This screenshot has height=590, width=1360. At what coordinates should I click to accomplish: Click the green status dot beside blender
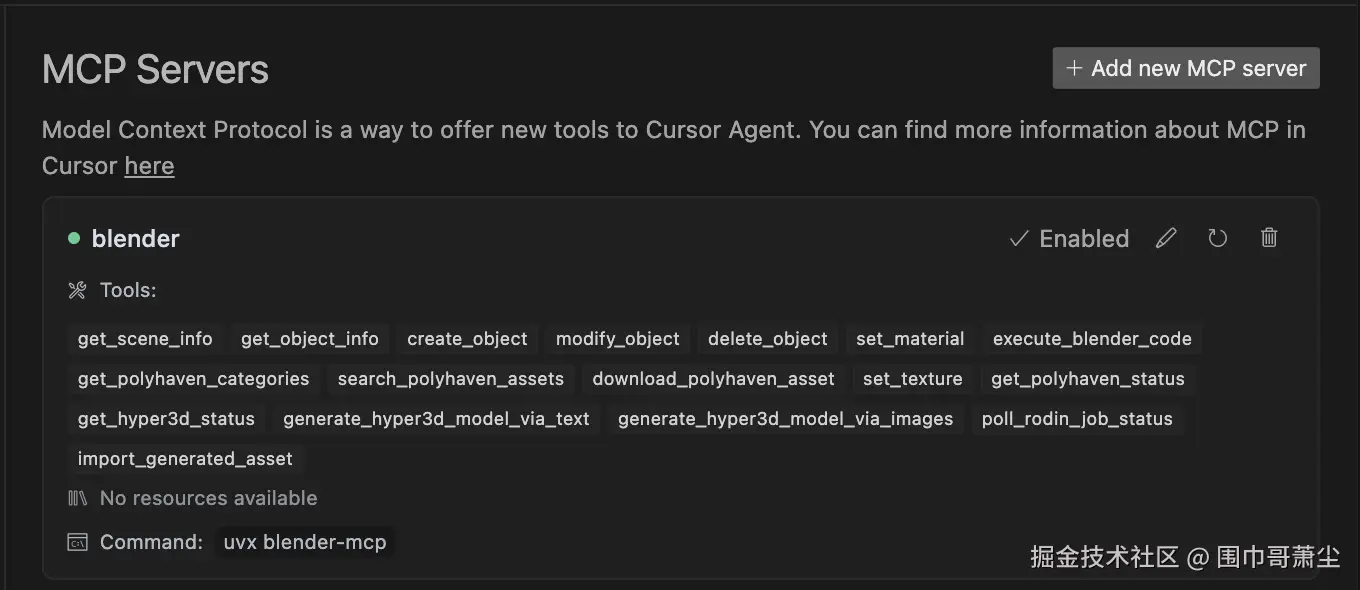tap(74, 238)
